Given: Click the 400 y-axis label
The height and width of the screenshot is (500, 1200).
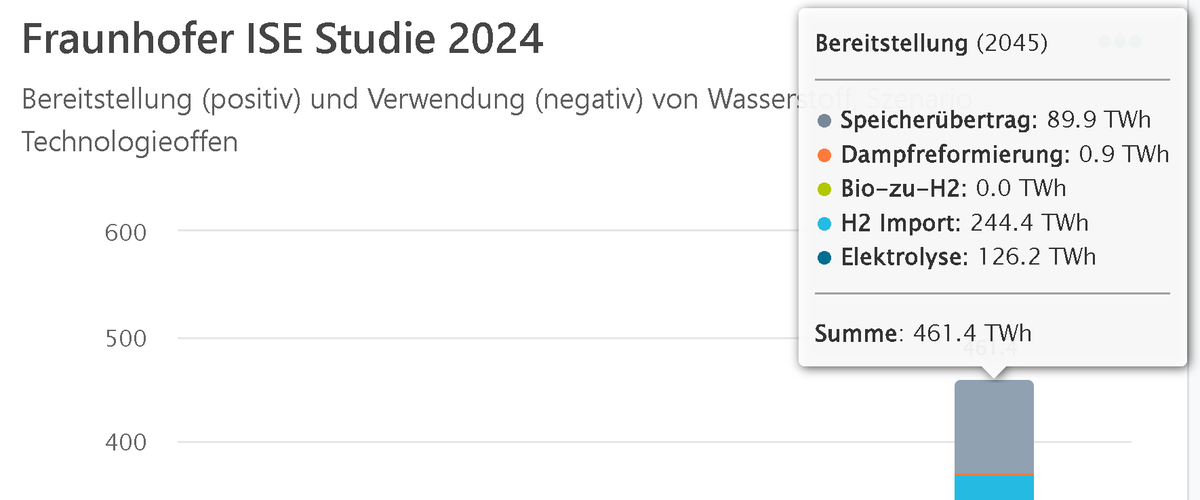Looking at the screenshot, I should [126, 442].
